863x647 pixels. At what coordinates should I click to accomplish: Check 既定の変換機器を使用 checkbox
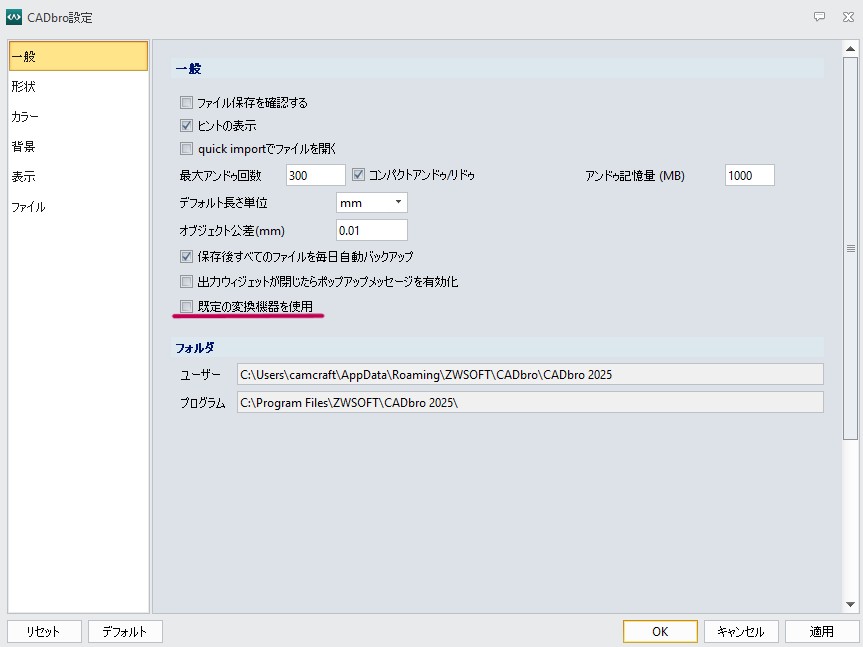pyautogui.click(x=187, y=306)
